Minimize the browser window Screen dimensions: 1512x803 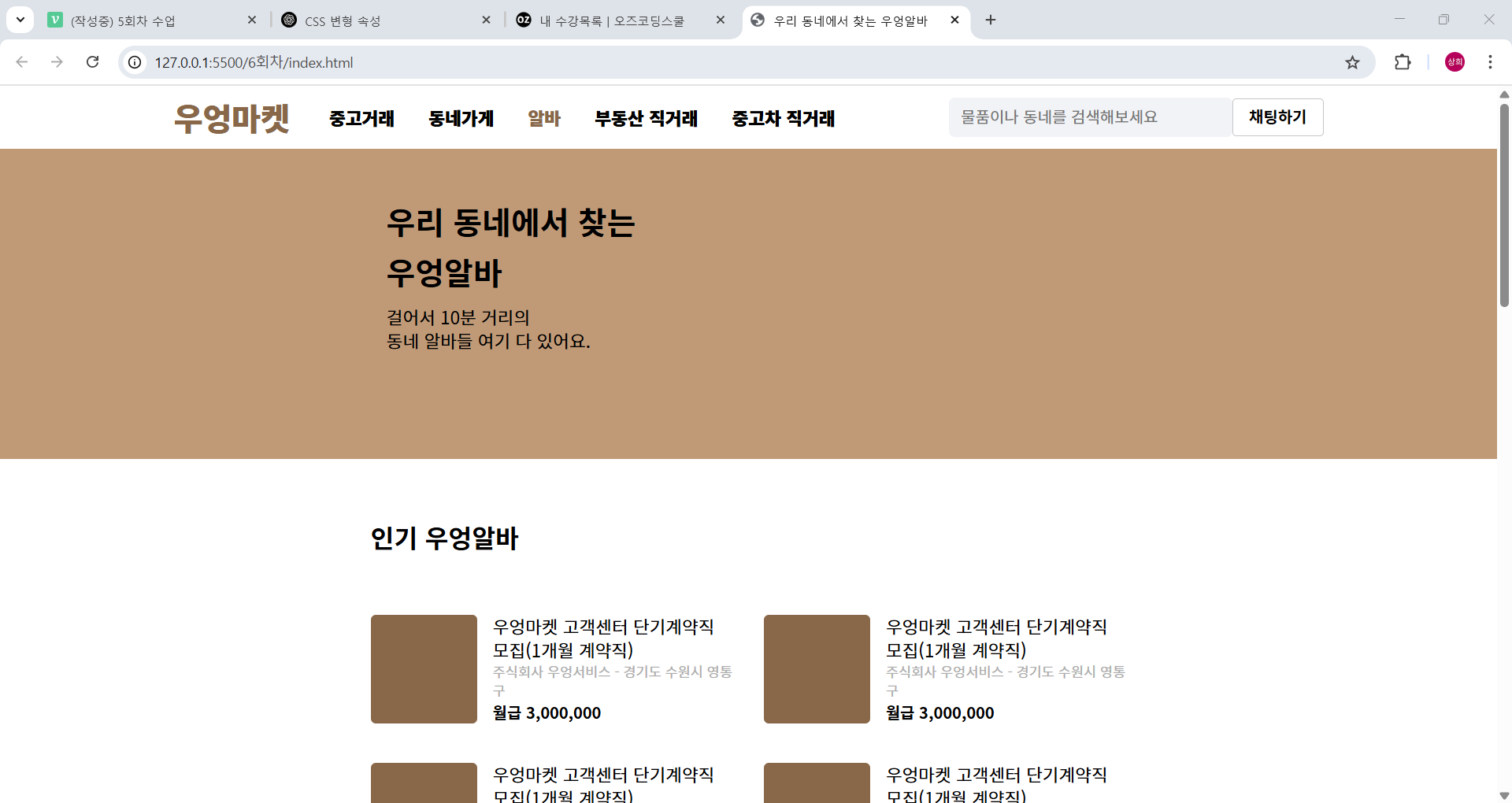[x=1399, y=20]
